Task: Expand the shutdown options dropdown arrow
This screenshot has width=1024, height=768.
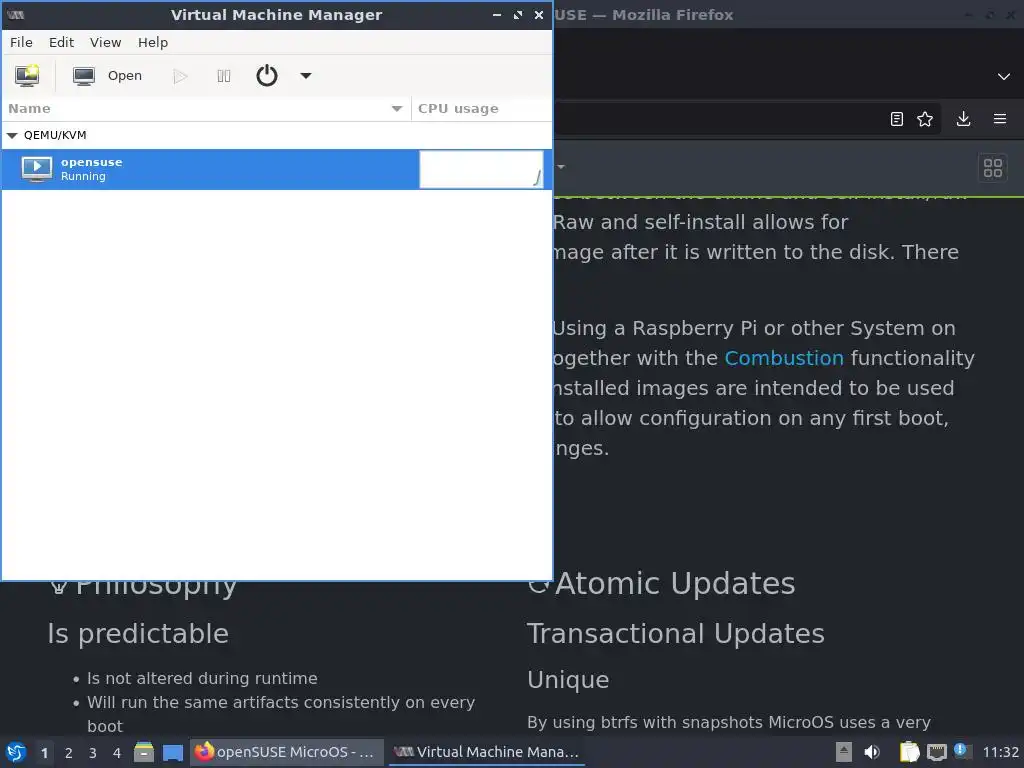Action: pyautogui.click(x=306, y=76)
